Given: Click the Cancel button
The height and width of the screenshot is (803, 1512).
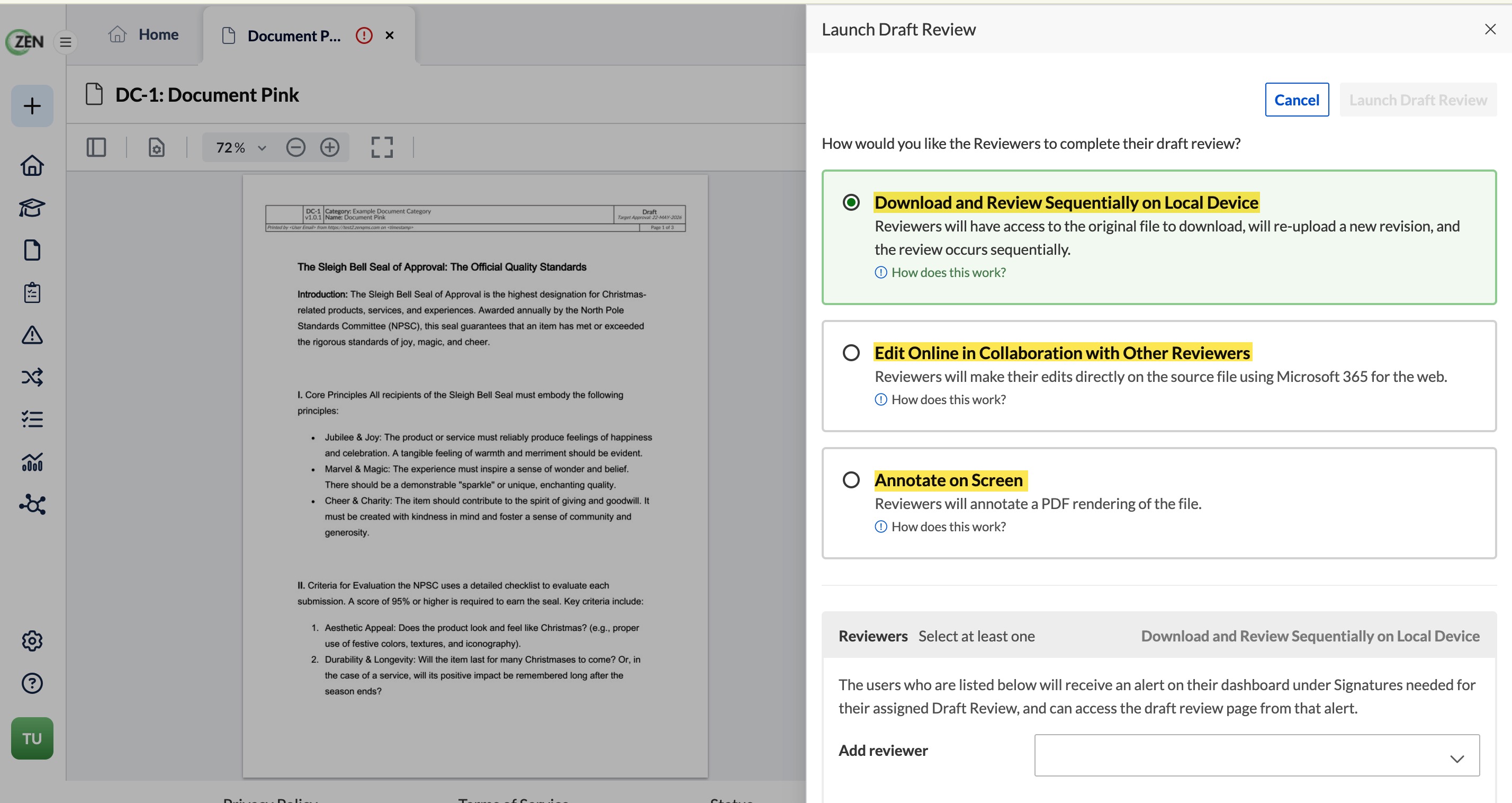Looking at the screenshot, I should click(1297, 100).
